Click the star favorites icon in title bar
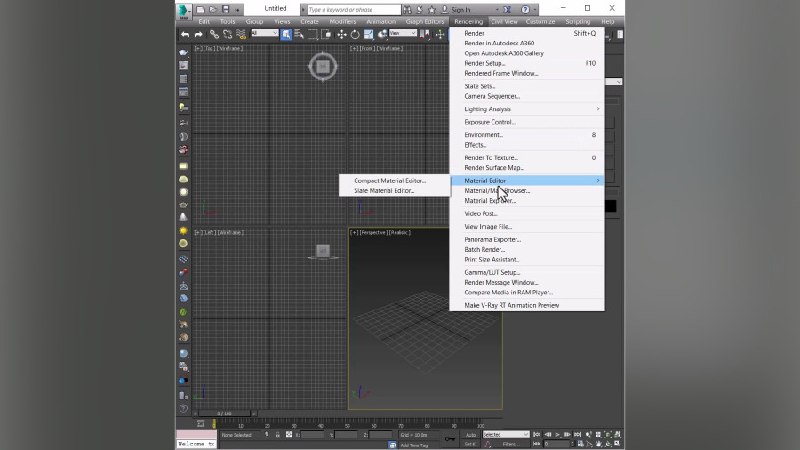800x450 pixels. point(432,9)
